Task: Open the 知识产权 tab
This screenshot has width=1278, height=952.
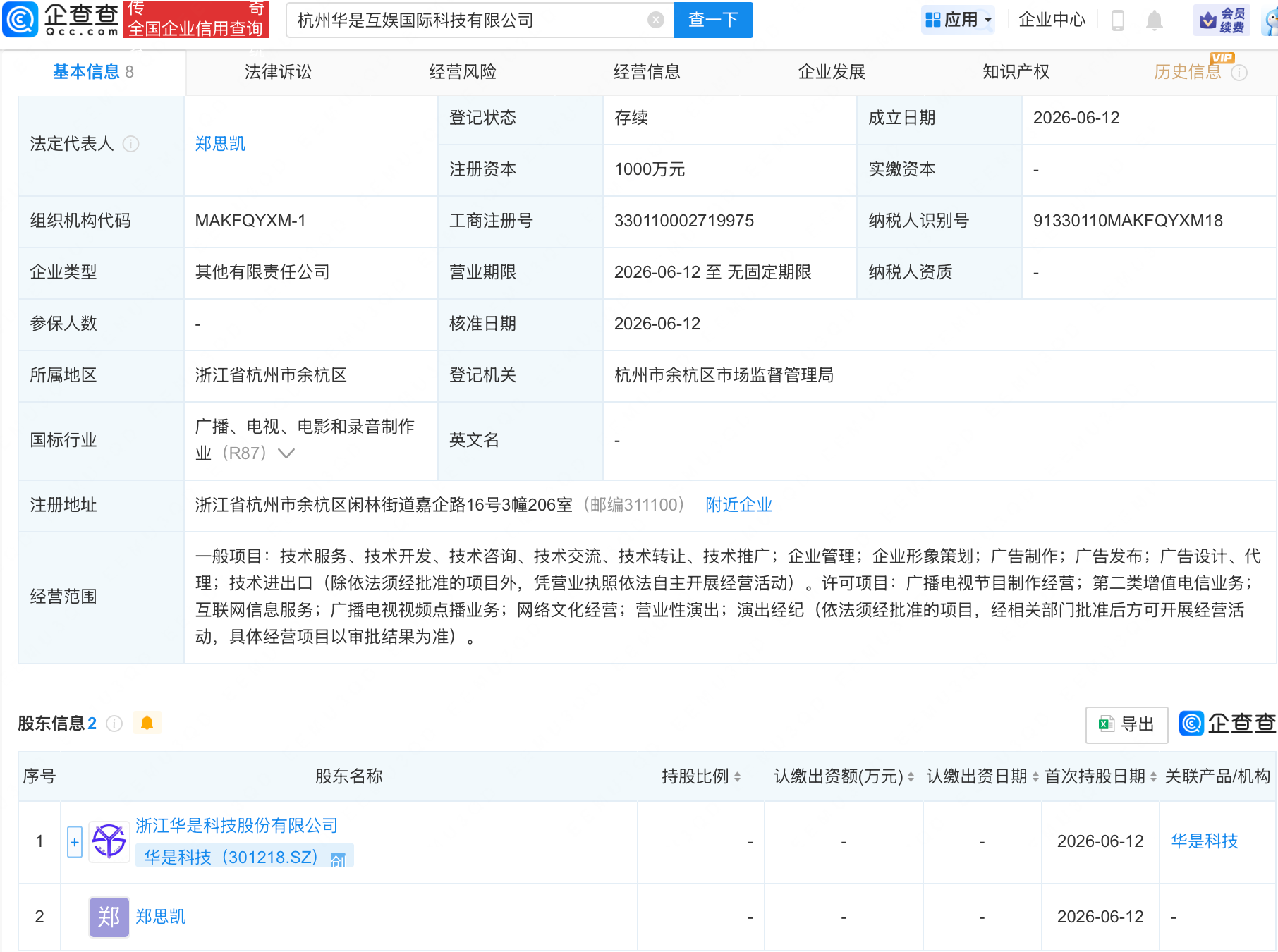Action: [x=1016, y=72]
